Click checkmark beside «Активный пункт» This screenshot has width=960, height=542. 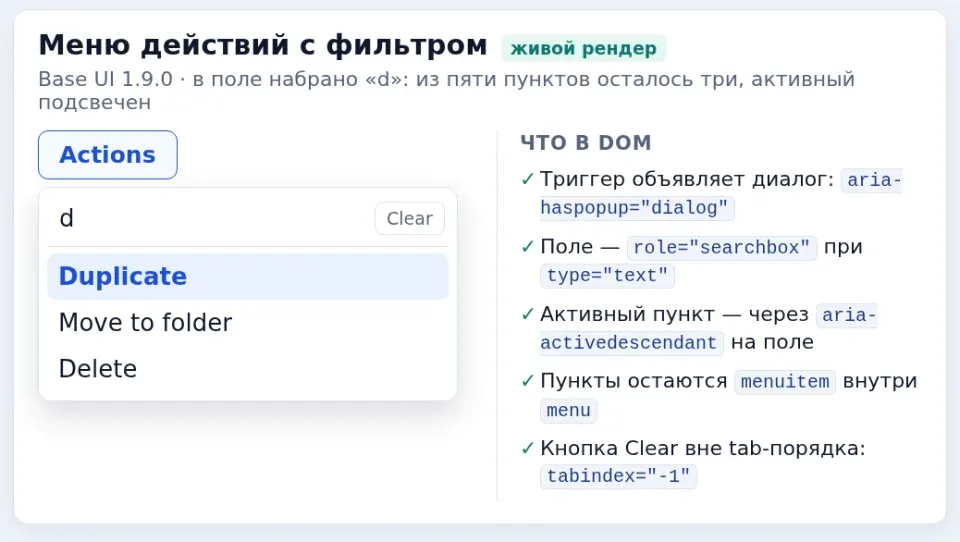point(528,314)
